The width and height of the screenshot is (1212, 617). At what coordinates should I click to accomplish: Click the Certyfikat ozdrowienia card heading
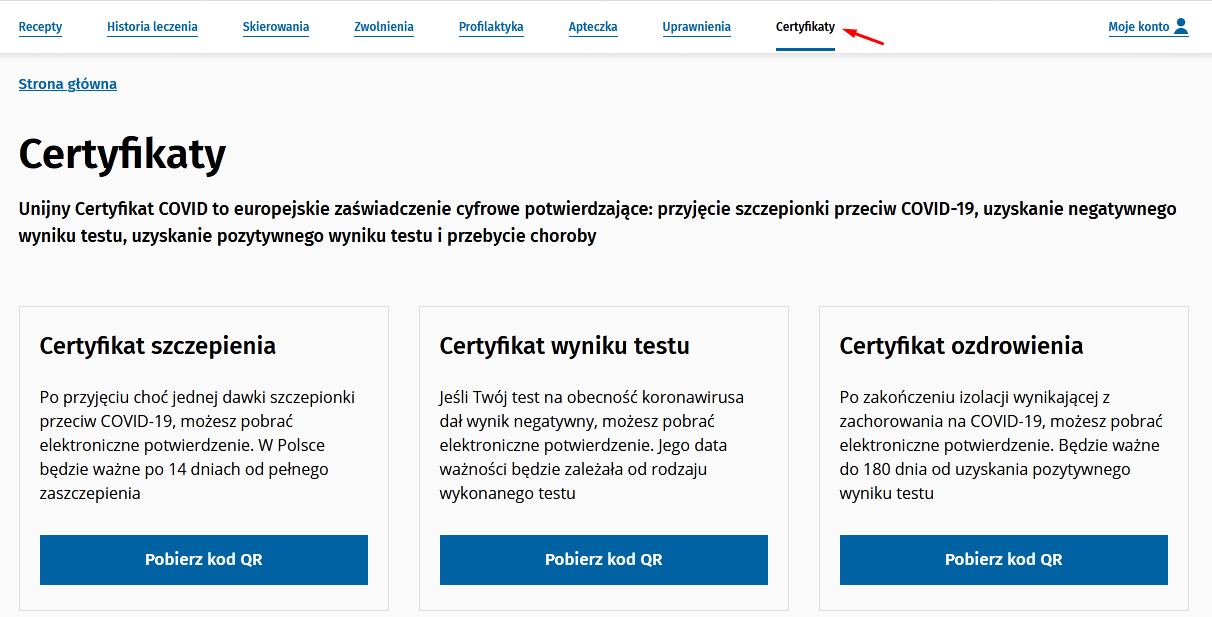point(961,346)
